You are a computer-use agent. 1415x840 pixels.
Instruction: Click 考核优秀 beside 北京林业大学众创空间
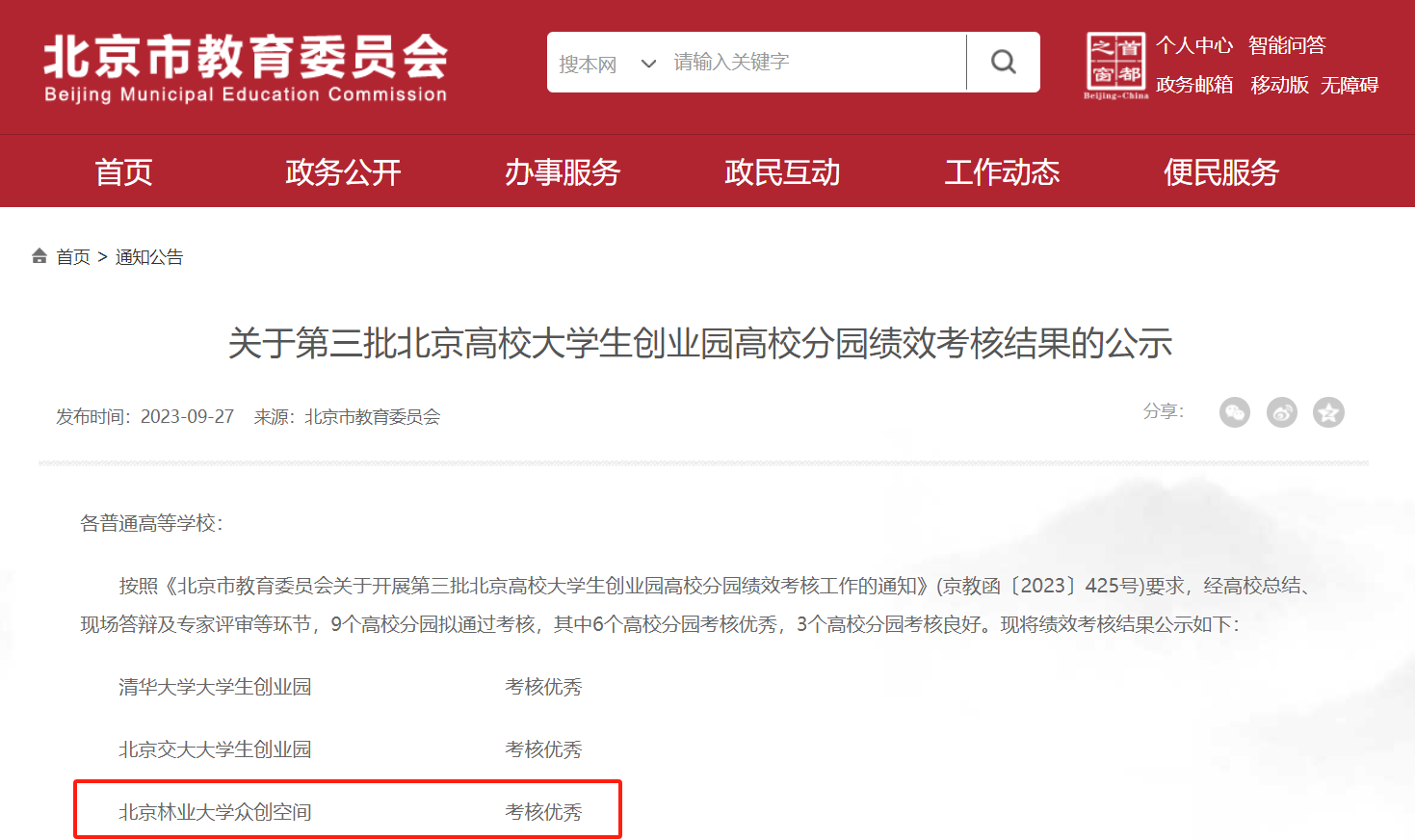click(x=543, y=812)
